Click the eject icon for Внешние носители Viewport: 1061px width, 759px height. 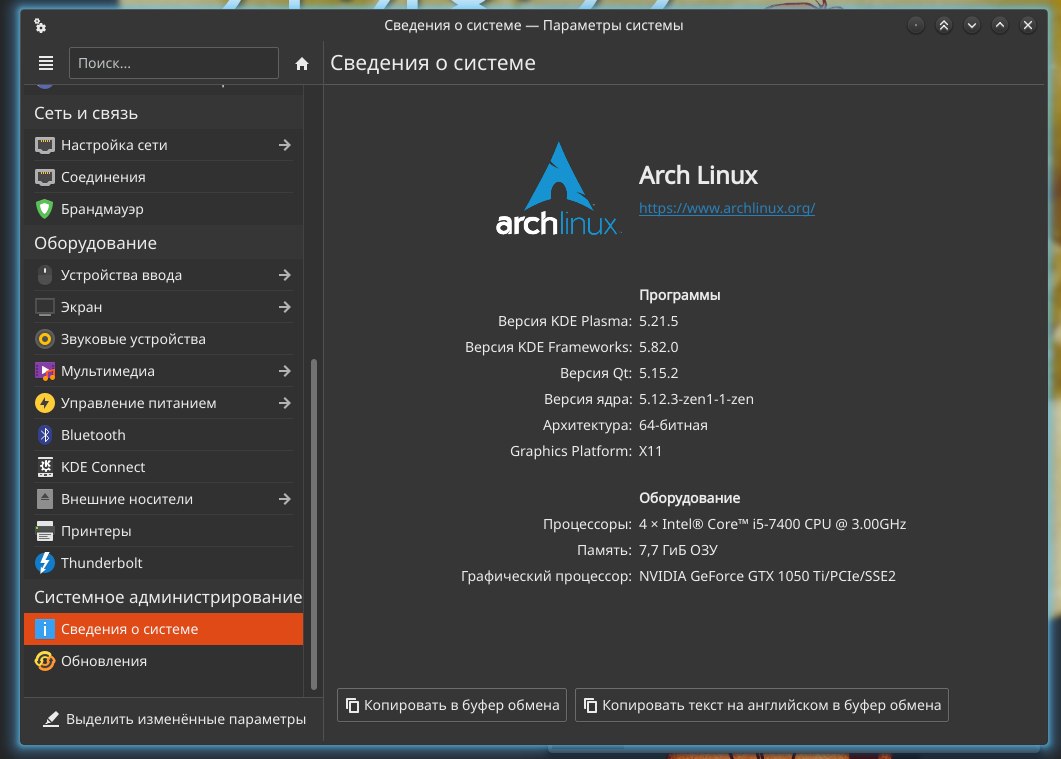point(45,499)
